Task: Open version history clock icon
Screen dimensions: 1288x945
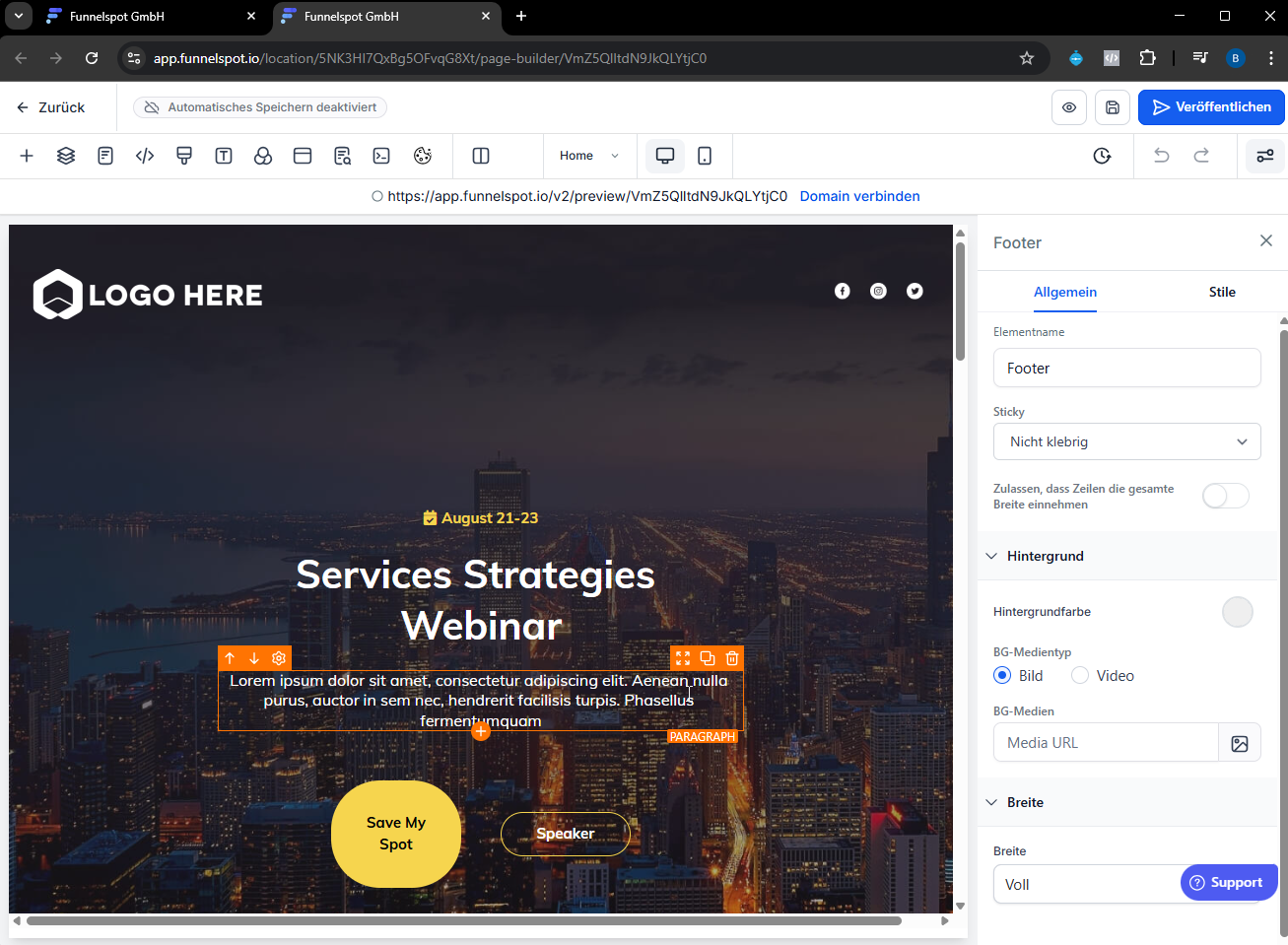Action: pos(1103,156)
